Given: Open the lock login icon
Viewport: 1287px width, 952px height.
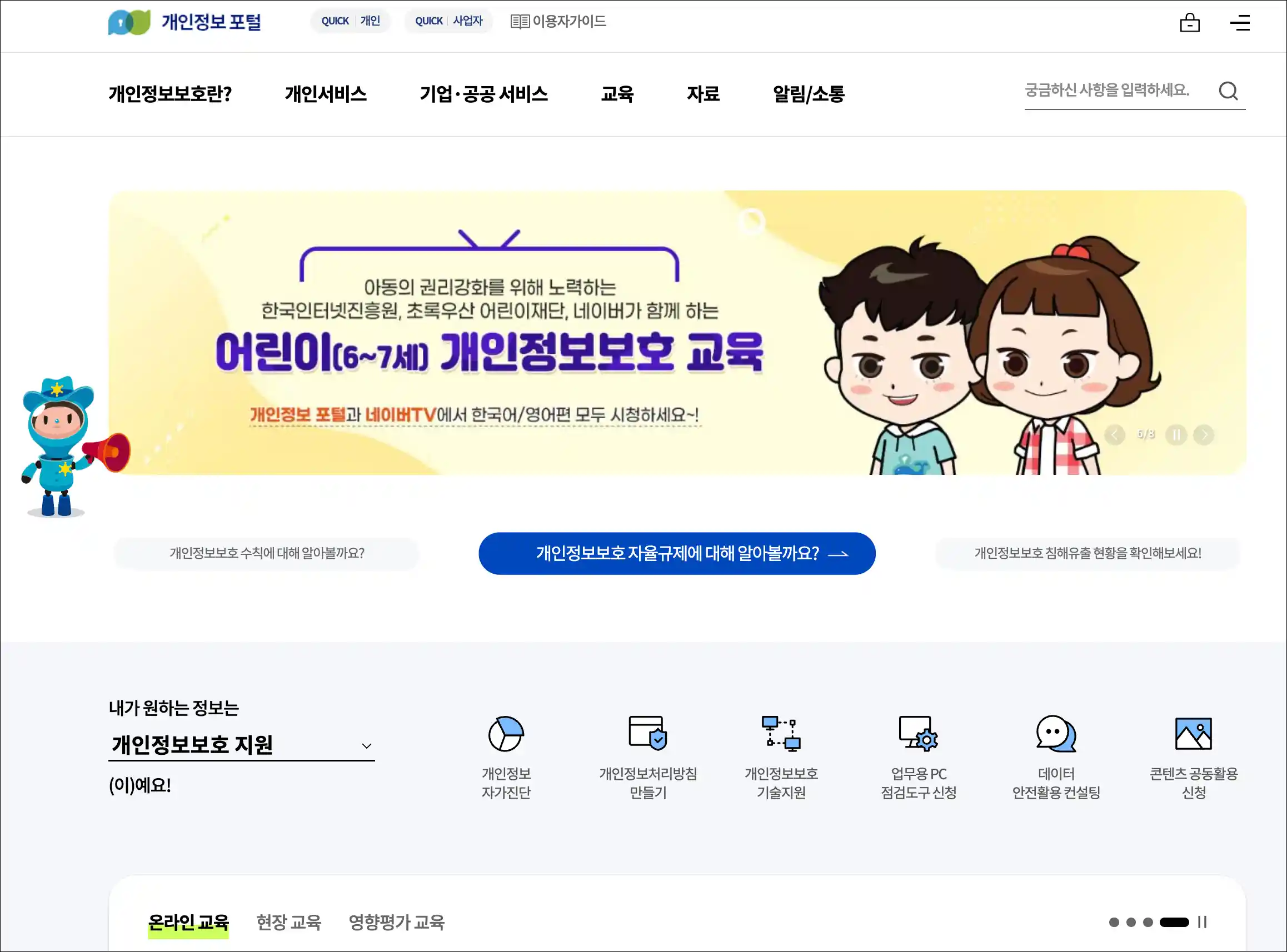Looking at the screenshot, I should point(1190,22).
